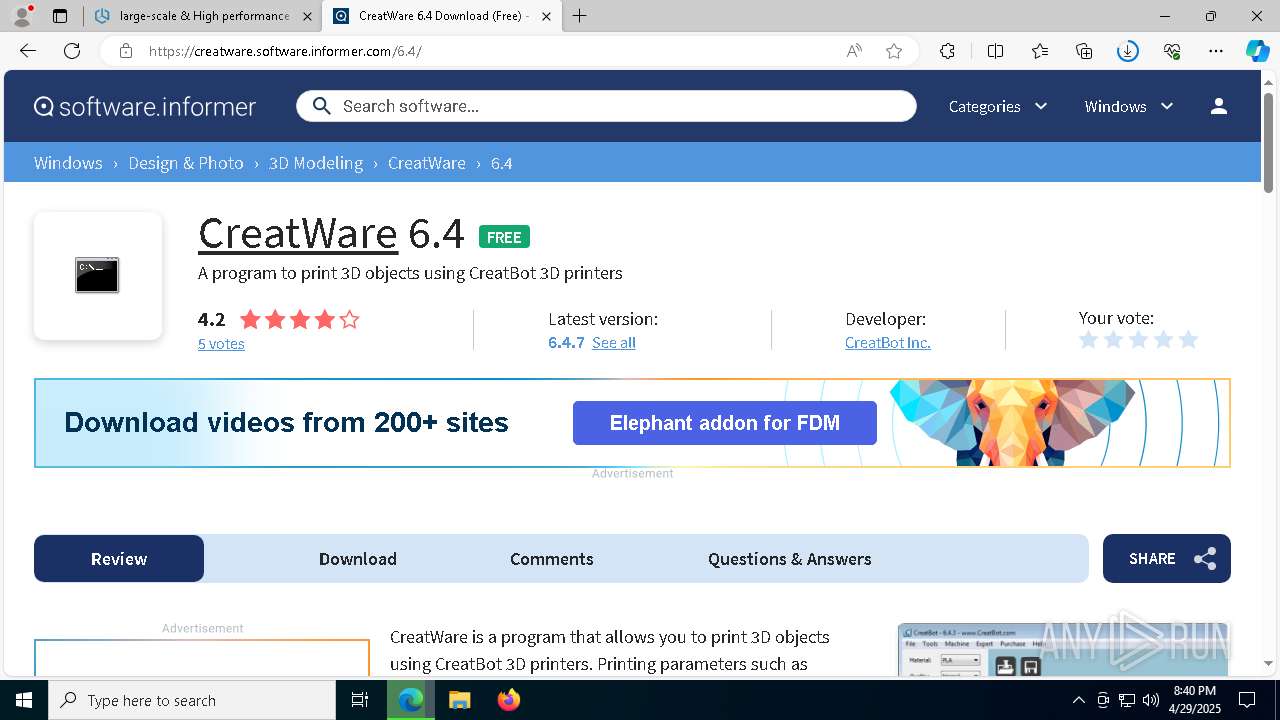This screenshot has width=1280, height=720.
Task: Click the Windows breadcrumb link
Action: point(68,163)
